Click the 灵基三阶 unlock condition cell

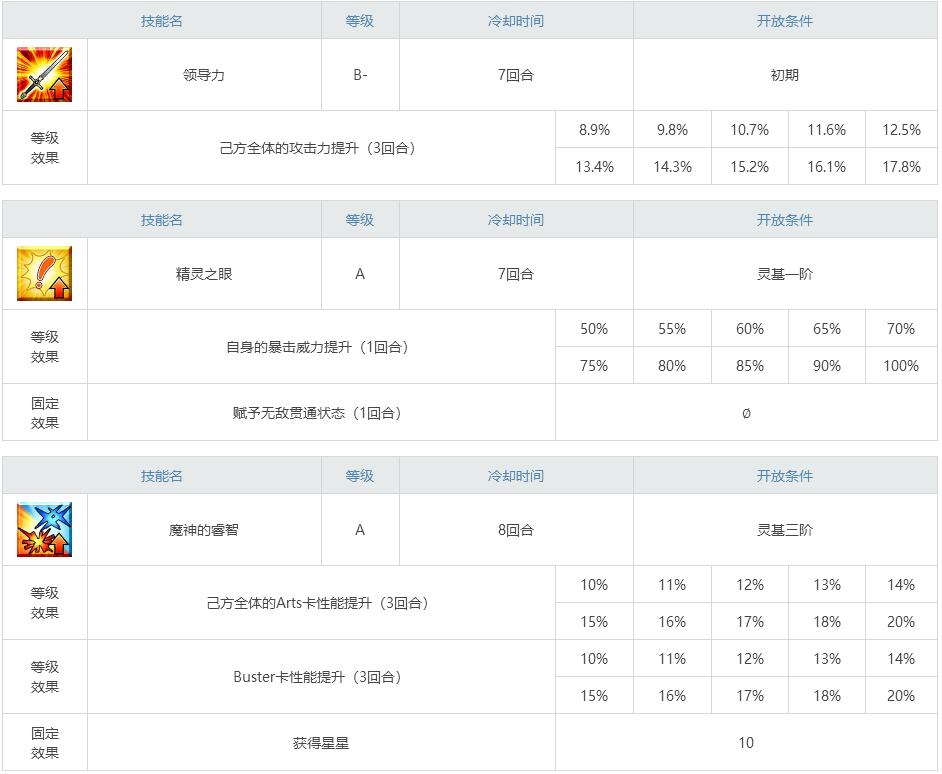[785, 530]
